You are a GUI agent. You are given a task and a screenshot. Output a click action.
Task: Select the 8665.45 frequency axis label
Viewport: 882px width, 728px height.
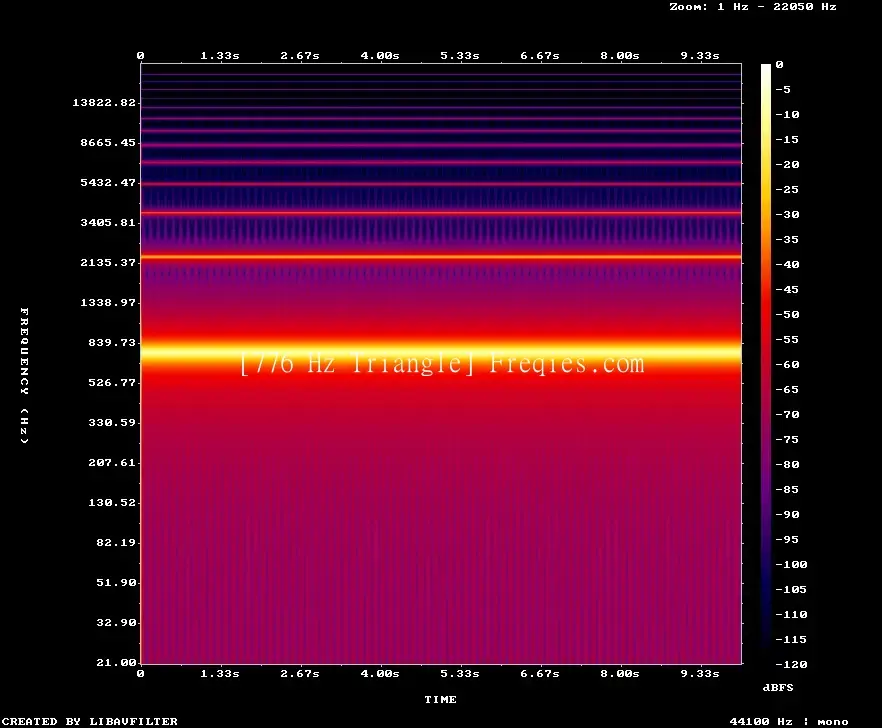pos(108,142)
